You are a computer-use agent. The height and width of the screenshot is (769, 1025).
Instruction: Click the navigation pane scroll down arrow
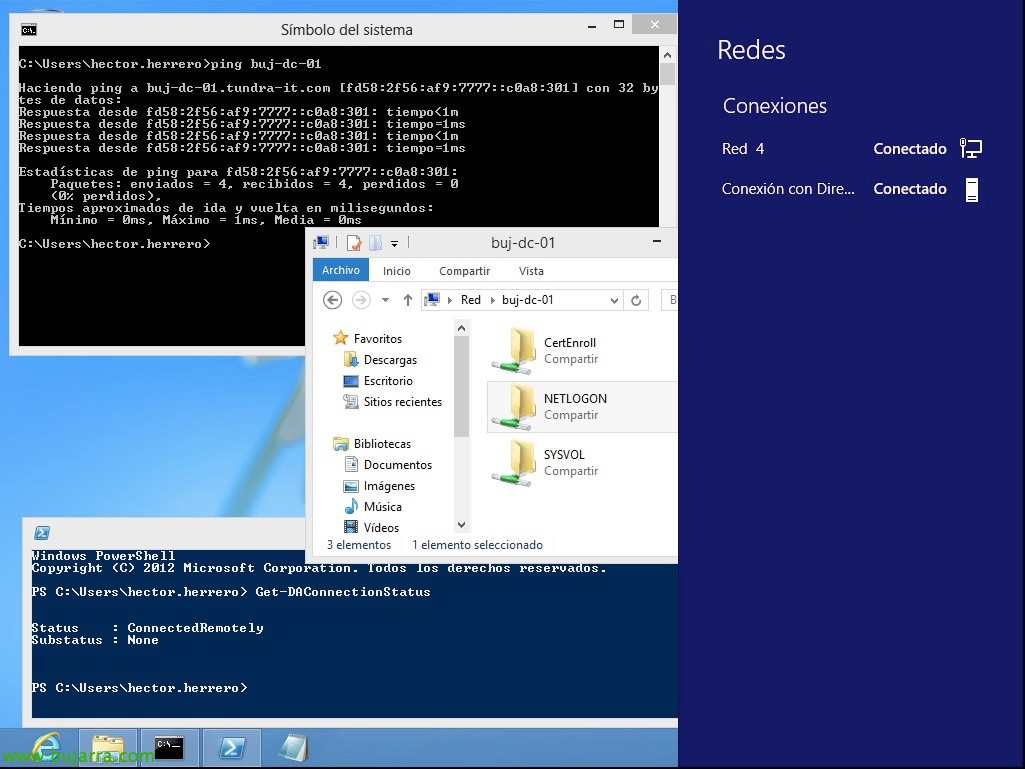tap(462, 524)
